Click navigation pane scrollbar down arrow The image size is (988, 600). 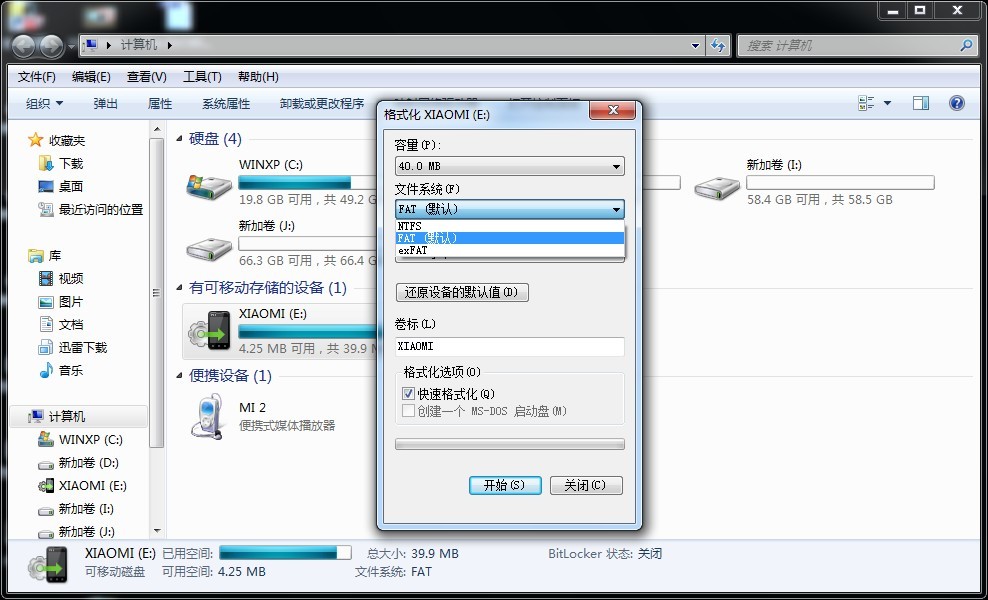click(157, 531)
